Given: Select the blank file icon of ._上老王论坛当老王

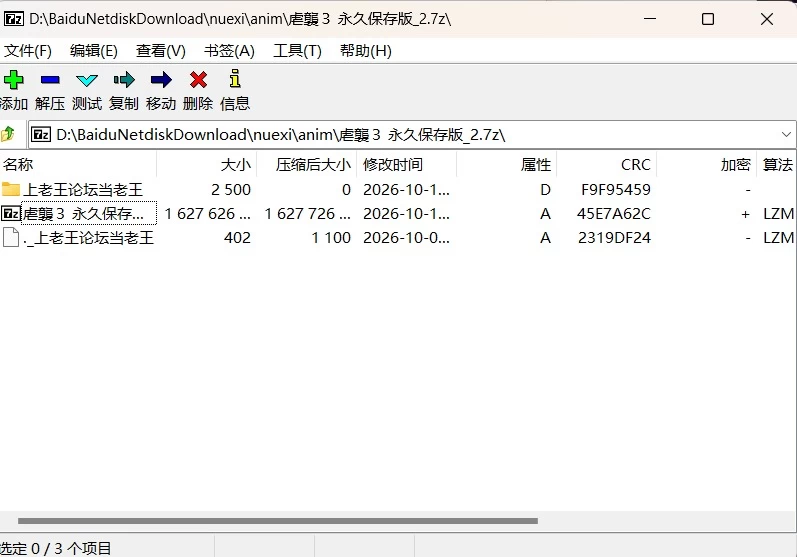Looking at the screenshot, I should [11, 237].
